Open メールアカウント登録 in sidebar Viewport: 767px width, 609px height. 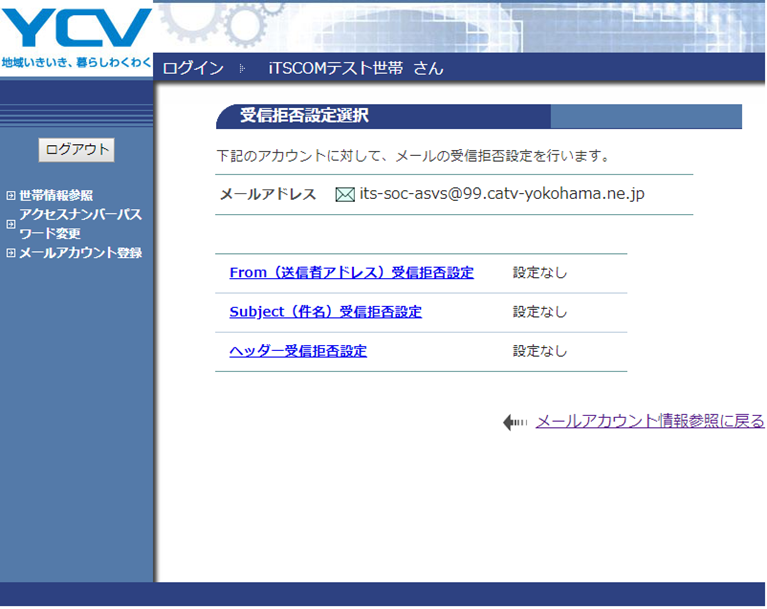pyautogui.click(x=80, y=253)
